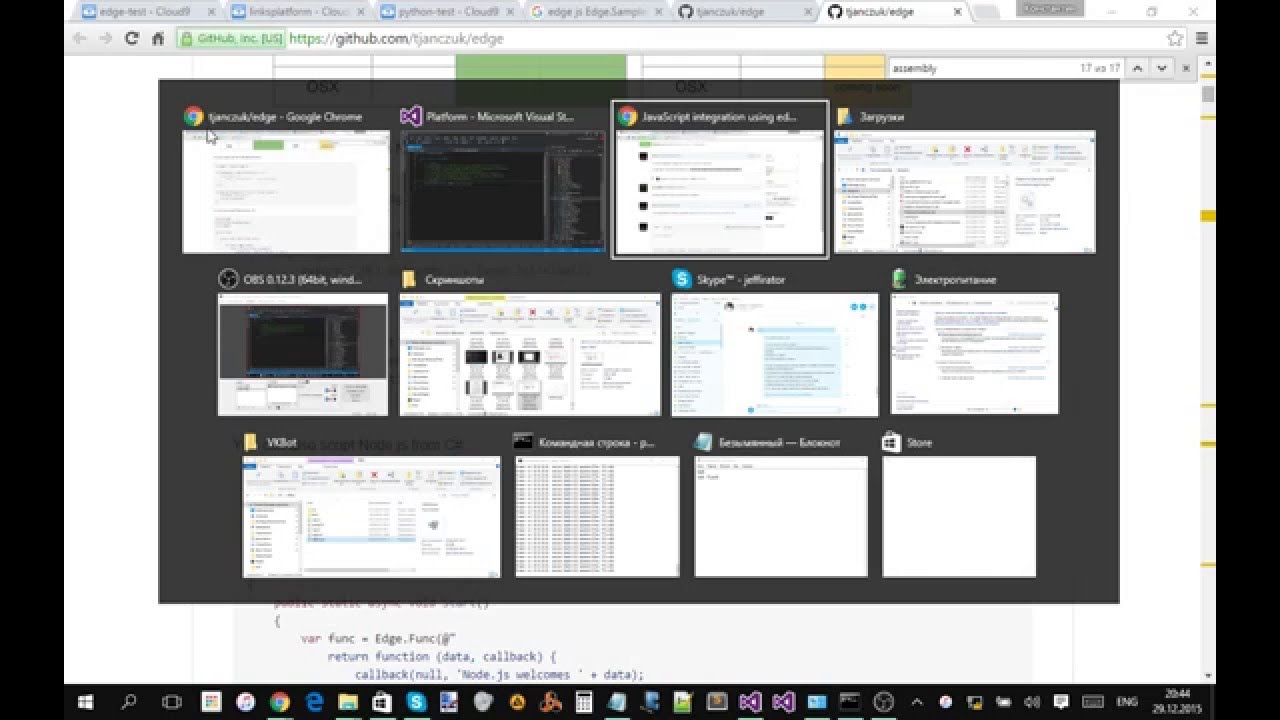Close the find-in-page bar

[1186, 68]
